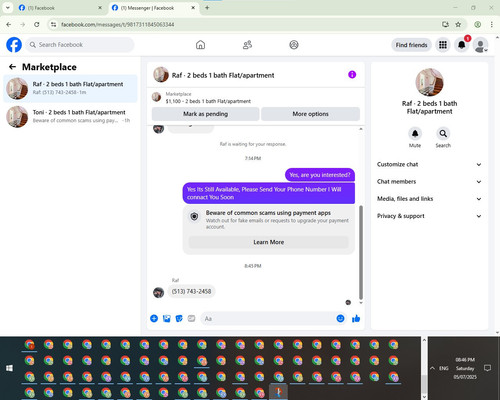Open the Marketplace listing $1,100 link
Viewport: 500px width, 400px height.
pos(208,101)
